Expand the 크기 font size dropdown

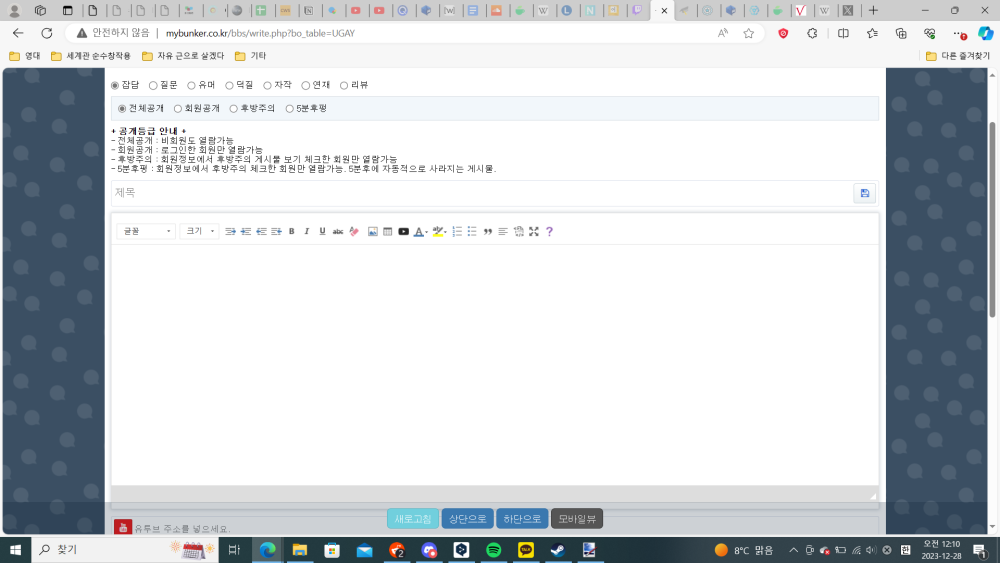tap(199, 231)
